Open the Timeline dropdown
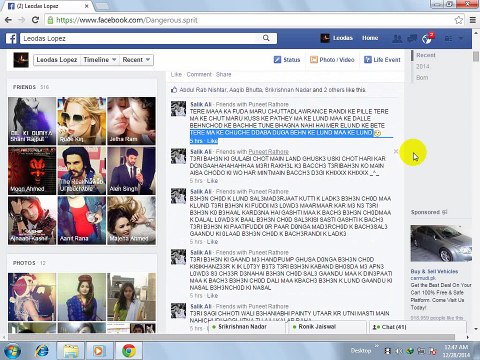Image resolution: width=480 pixels, height=360 pixels. [x=100, y=60]
